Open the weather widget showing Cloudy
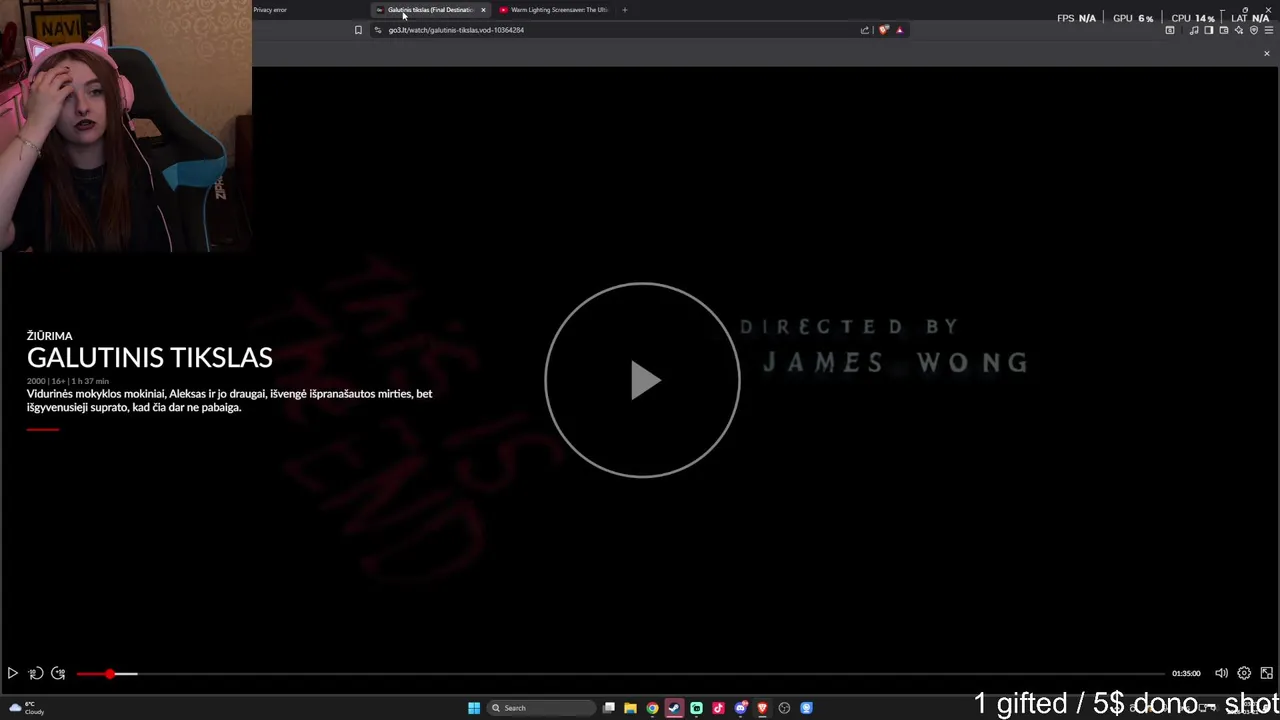Viewport: 1280px width, 720px height. tap(27, 708)
